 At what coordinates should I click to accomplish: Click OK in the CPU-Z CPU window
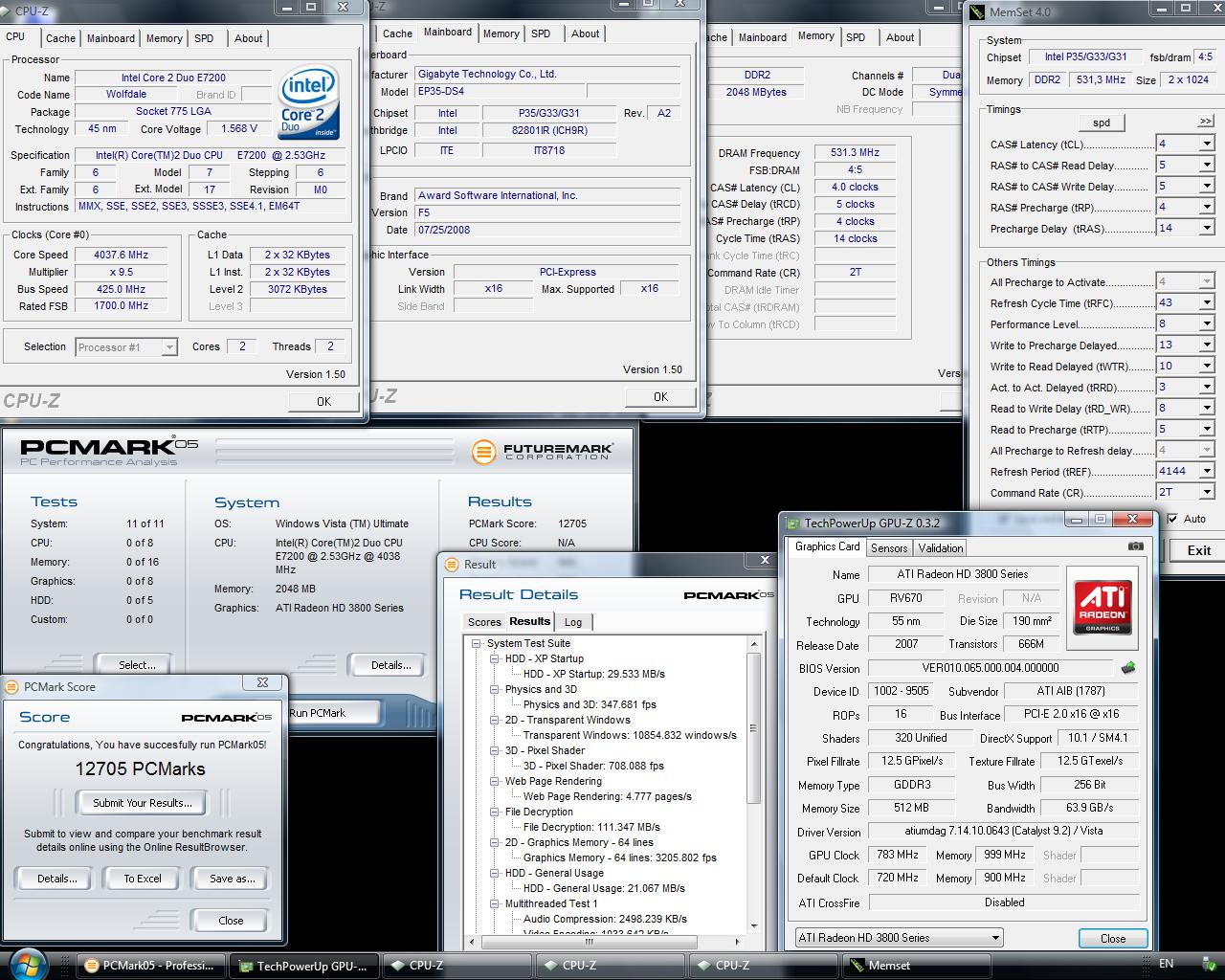pyautogui.click(x=324, y=401)
